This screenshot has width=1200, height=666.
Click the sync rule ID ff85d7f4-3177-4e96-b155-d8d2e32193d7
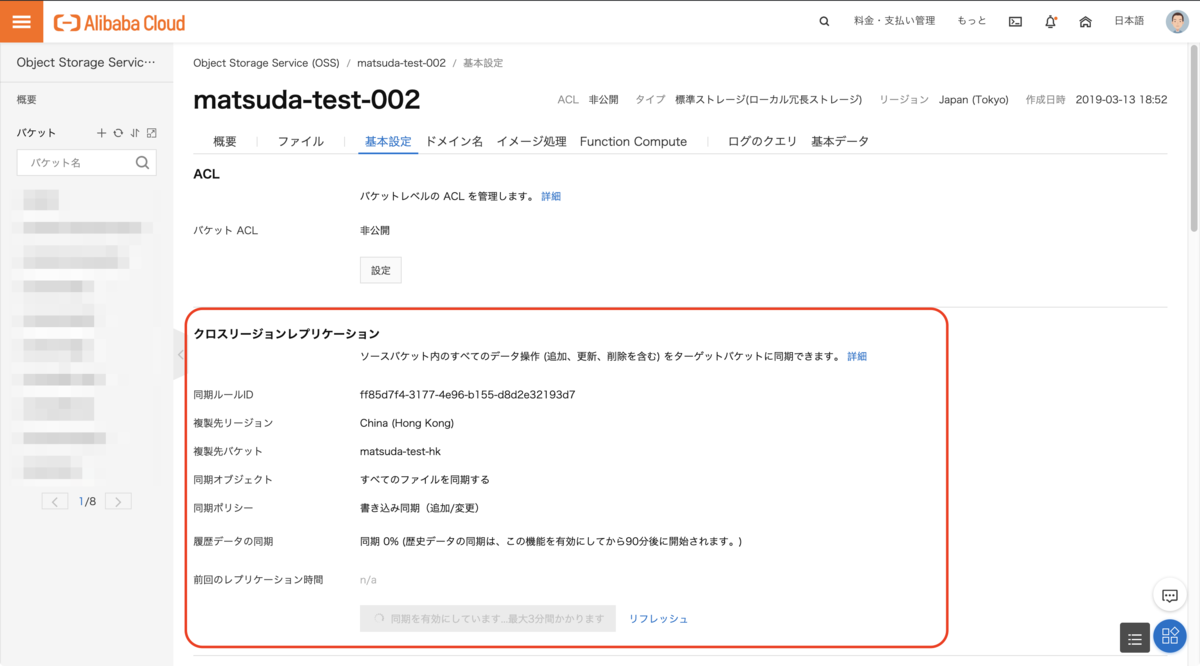tap(467, 395)
